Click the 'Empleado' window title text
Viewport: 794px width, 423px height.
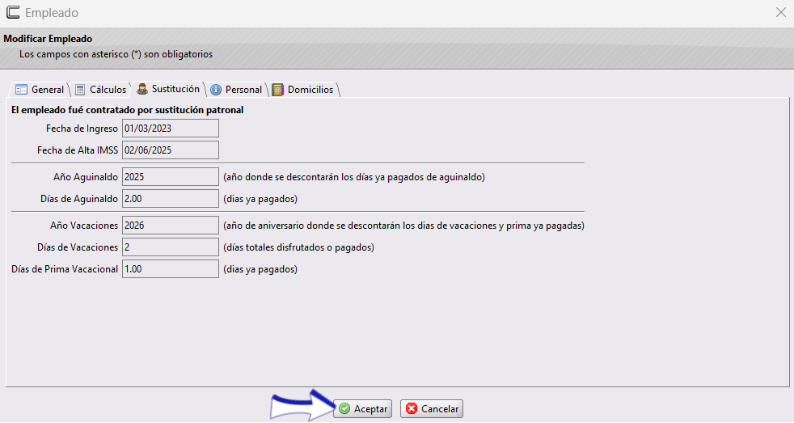[x=52, y=13]
